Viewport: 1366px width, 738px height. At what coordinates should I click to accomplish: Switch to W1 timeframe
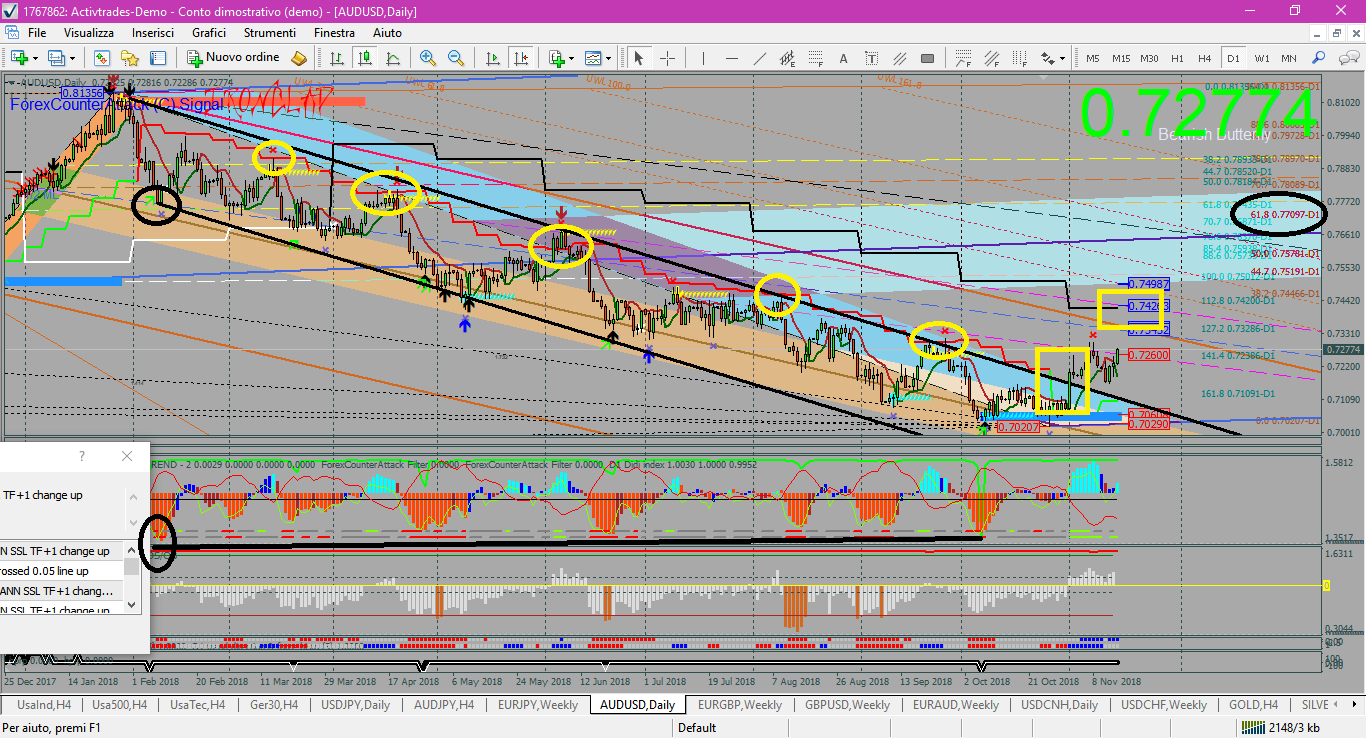[x=1262, y=58]
